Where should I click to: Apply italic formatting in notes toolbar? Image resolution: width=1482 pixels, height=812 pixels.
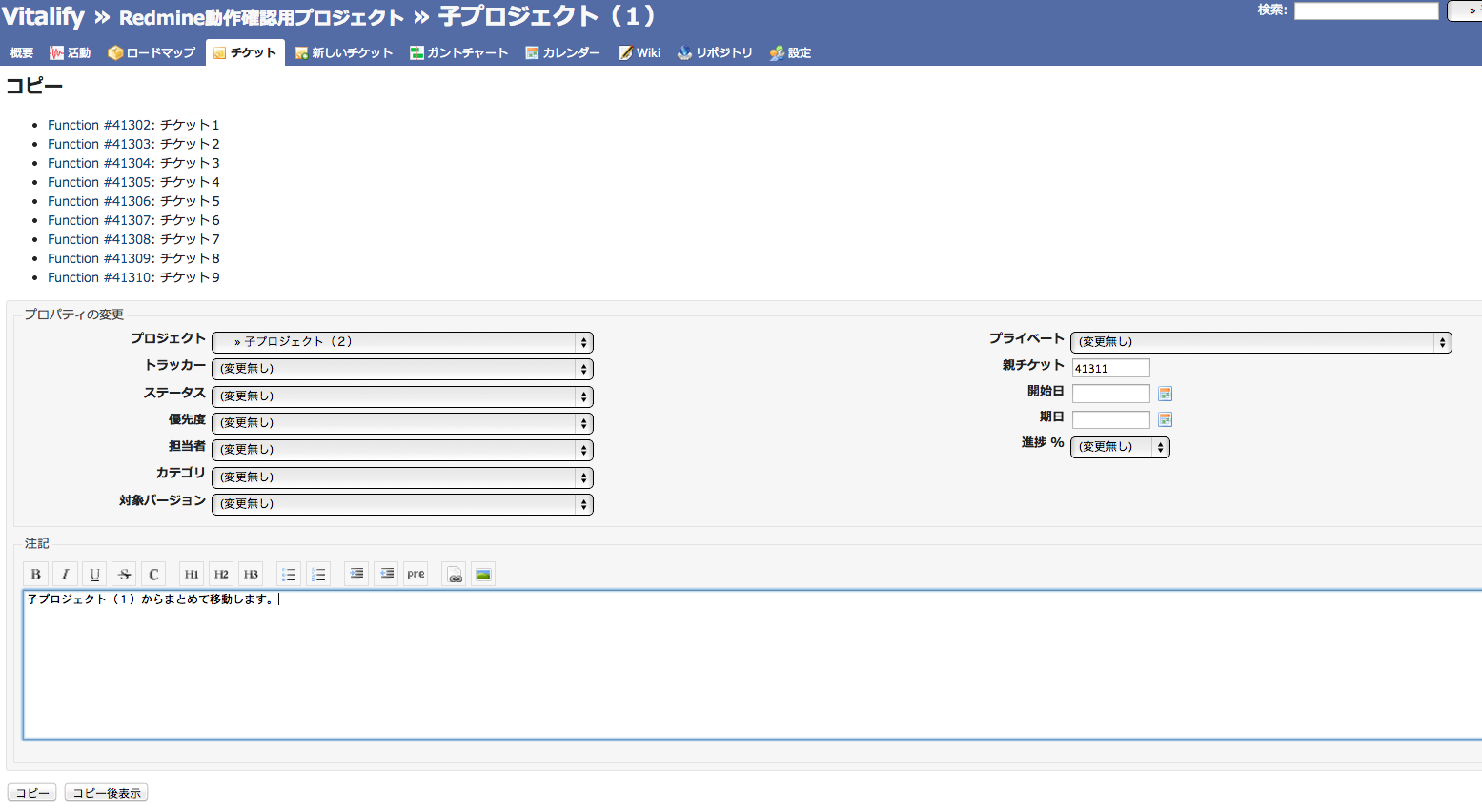(65, 574)
